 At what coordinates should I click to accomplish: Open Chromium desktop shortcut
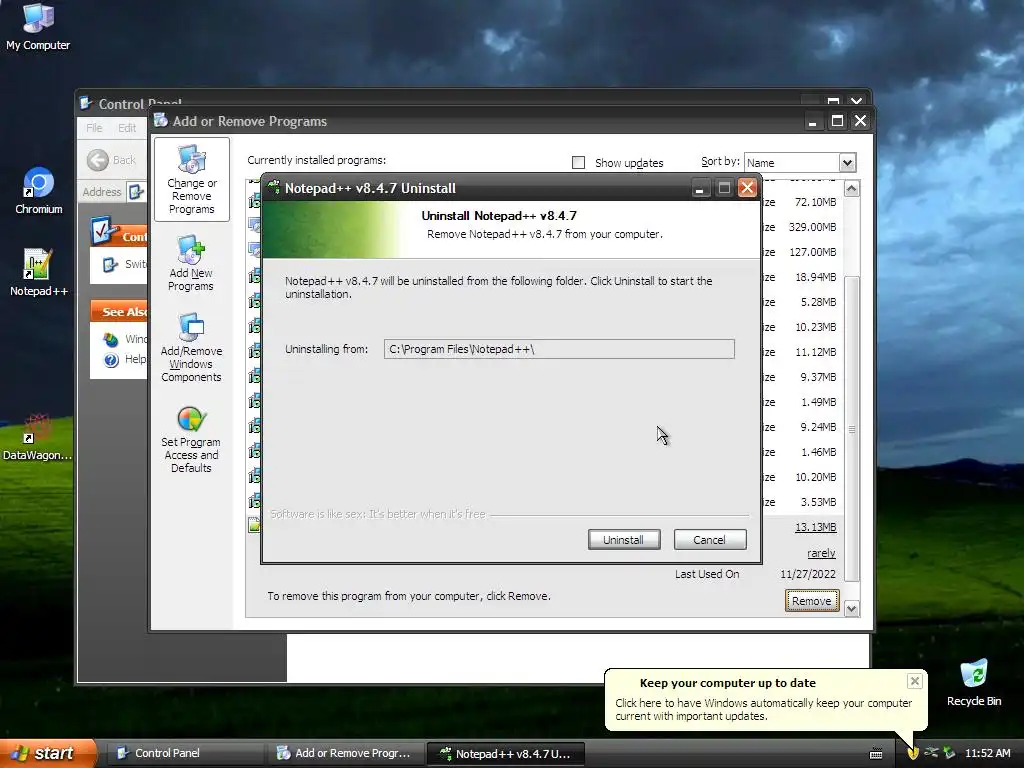pos(39,191)
